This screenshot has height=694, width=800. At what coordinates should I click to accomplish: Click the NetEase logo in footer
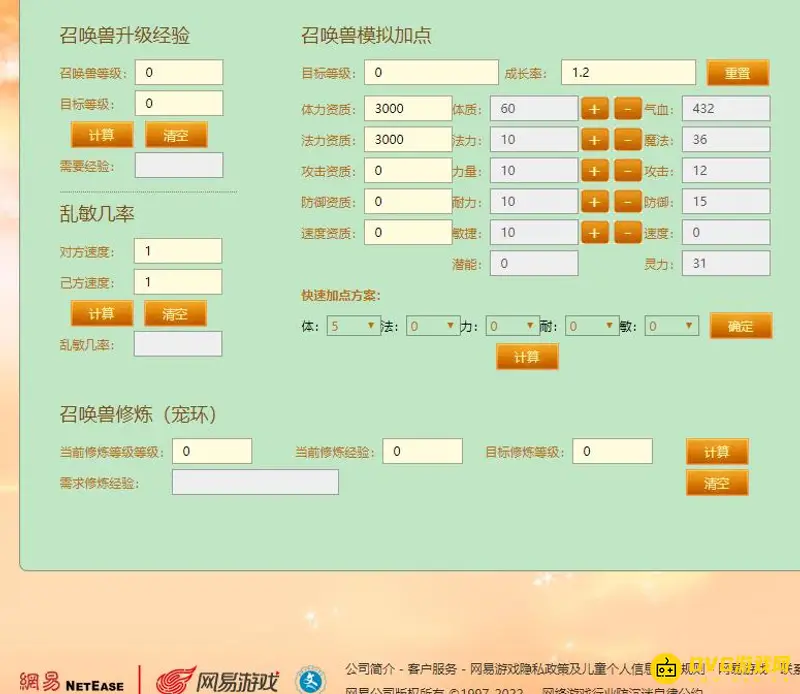coord(71,683)
